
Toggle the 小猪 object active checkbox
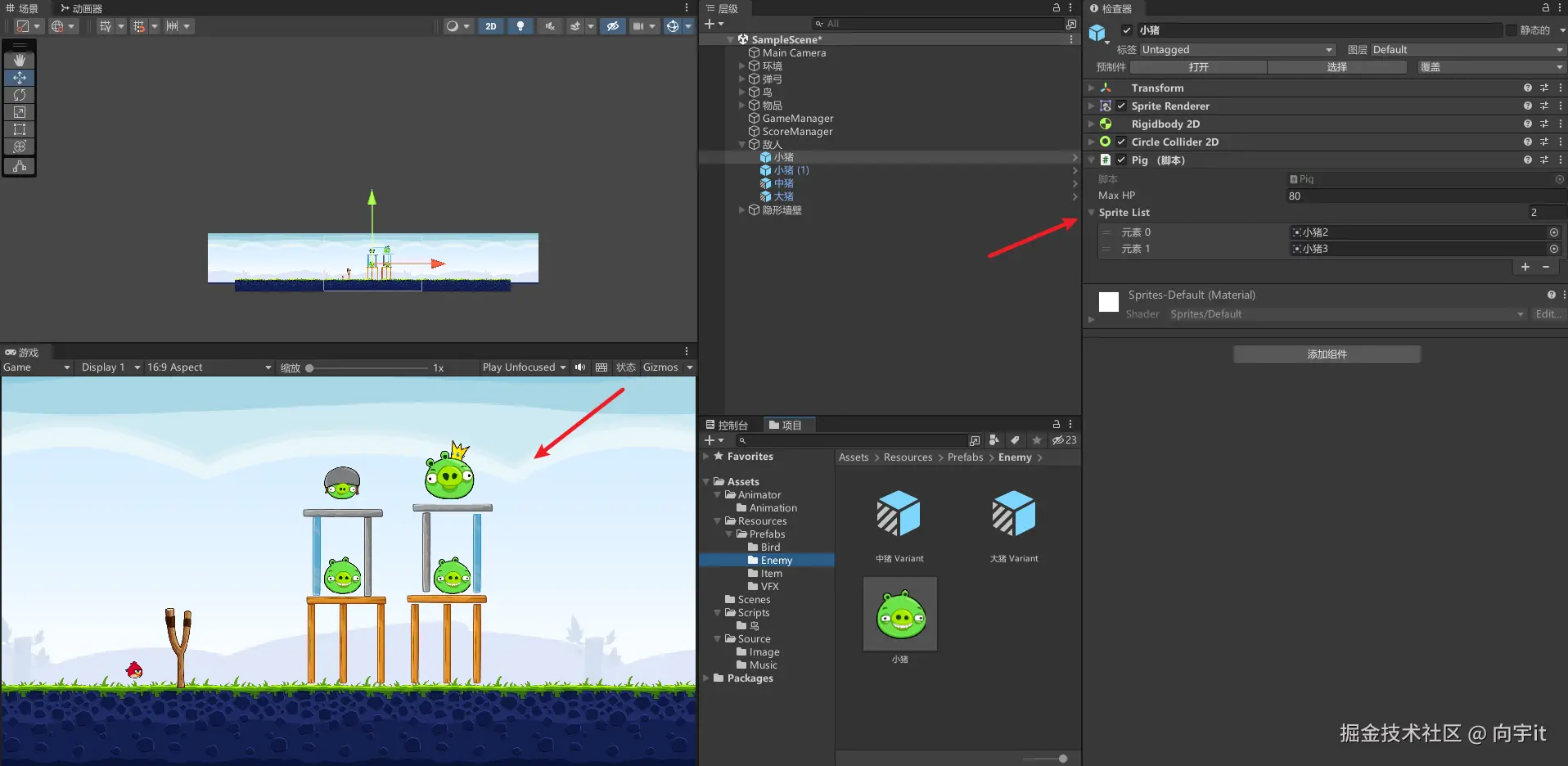click(x=1127, y=30)
